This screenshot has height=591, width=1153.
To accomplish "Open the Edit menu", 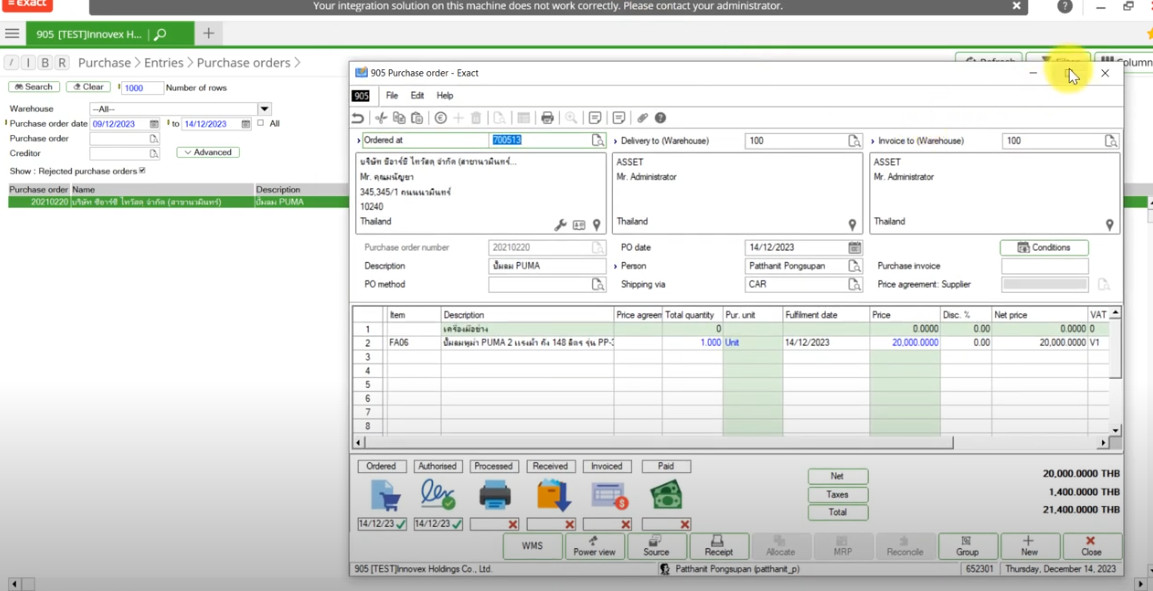I will 417,96.
